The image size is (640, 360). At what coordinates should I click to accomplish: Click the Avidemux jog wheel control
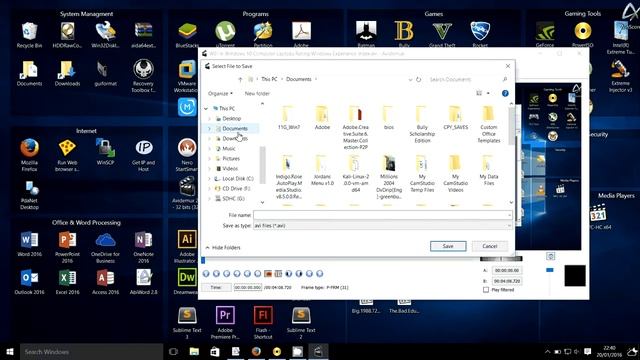(501, 258)
